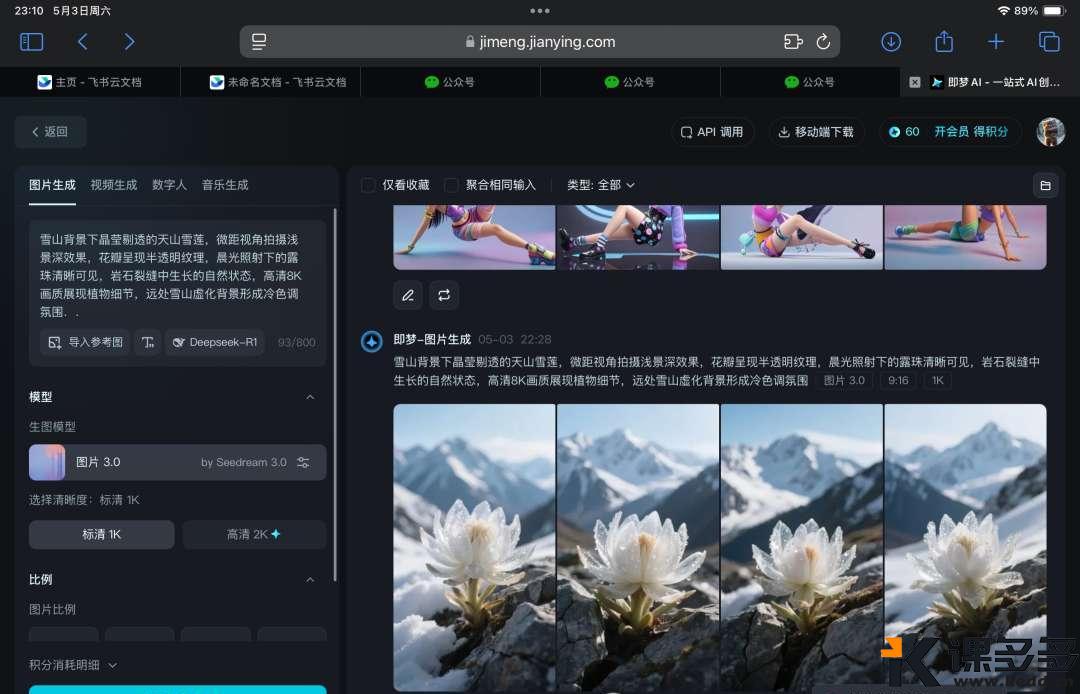Go forward with the browser forward arrow
The width and height of the screenshot is (1080, 694).
tap(129, 42)
